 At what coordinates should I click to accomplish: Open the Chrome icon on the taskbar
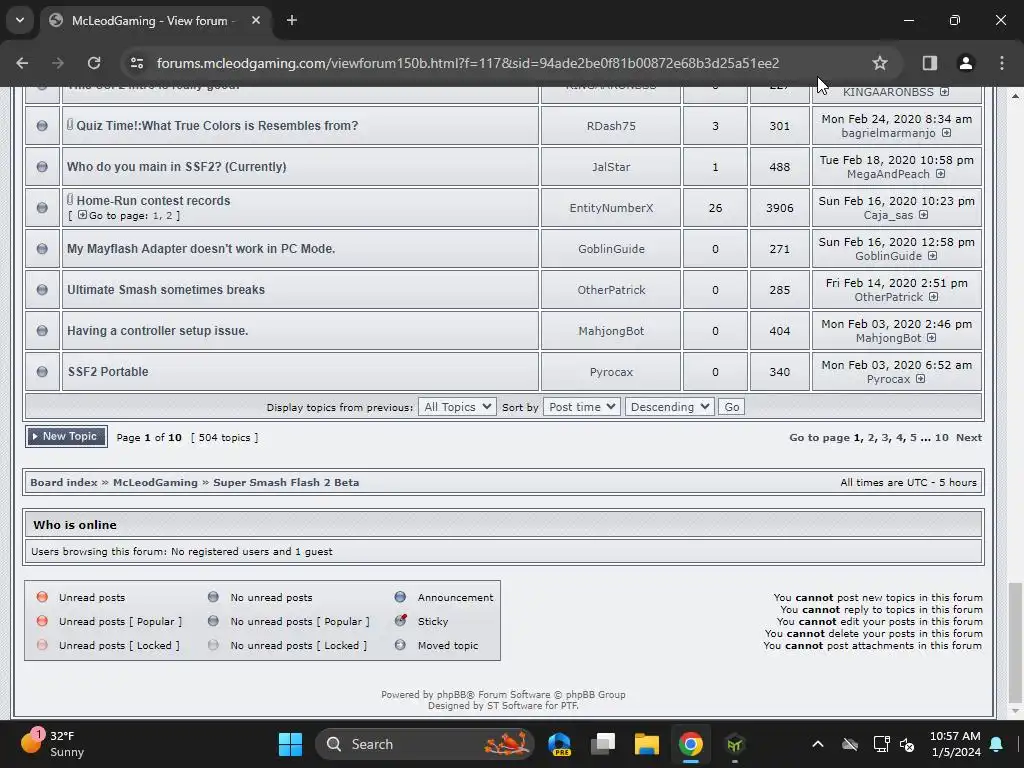pyautogui.click(x=690, y=744)
